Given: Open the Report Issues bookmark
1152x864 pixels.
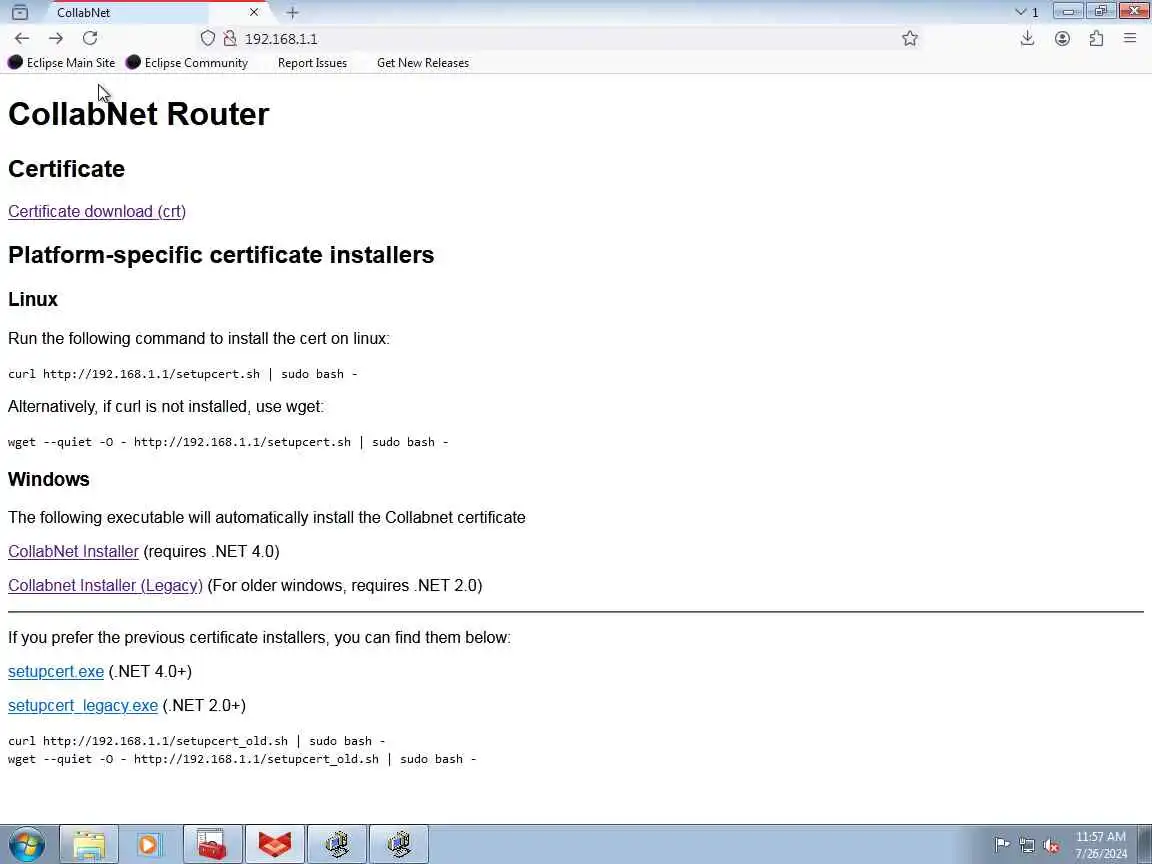Looking at the screenshot, I should 312,62.
